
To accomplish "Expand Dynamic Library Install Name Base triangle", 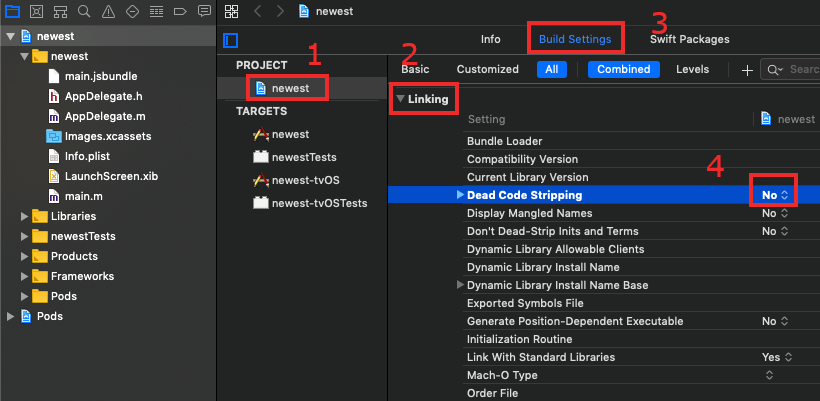I will (460, 285).
